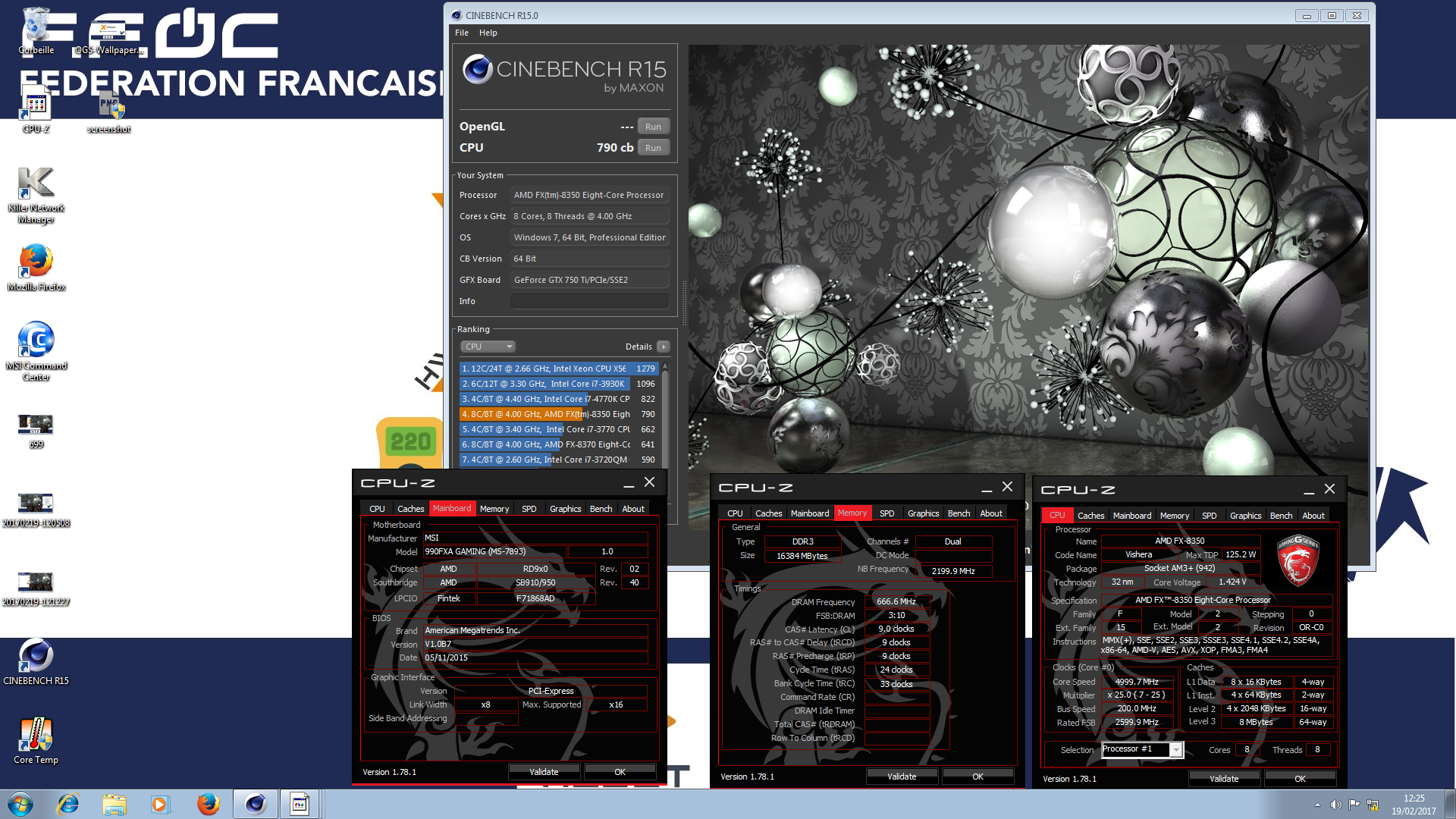
Task: Open the Action Center flag icon
Action: tap(1354, 805)
